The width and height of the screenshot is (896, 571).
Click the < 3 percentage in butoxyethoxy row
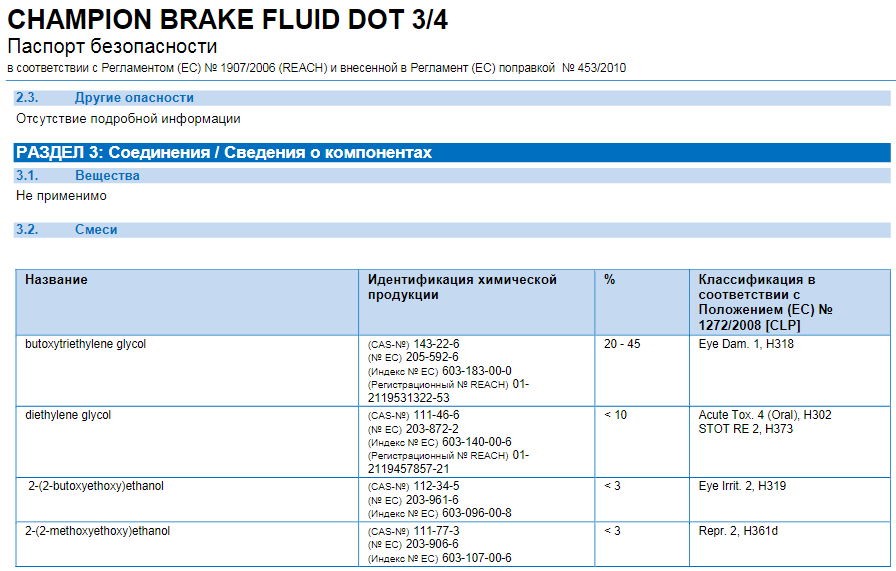[x=612, y=486]
